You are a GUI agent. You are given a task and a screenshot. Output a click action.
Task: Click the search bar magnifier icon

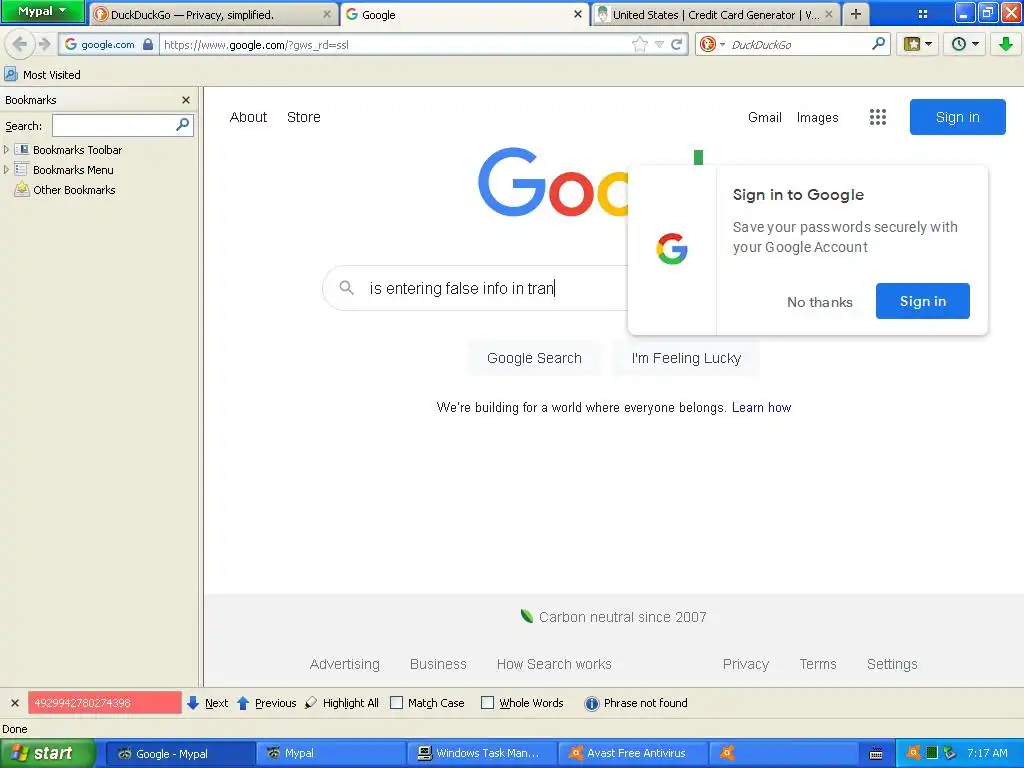[x=879, y=44]
